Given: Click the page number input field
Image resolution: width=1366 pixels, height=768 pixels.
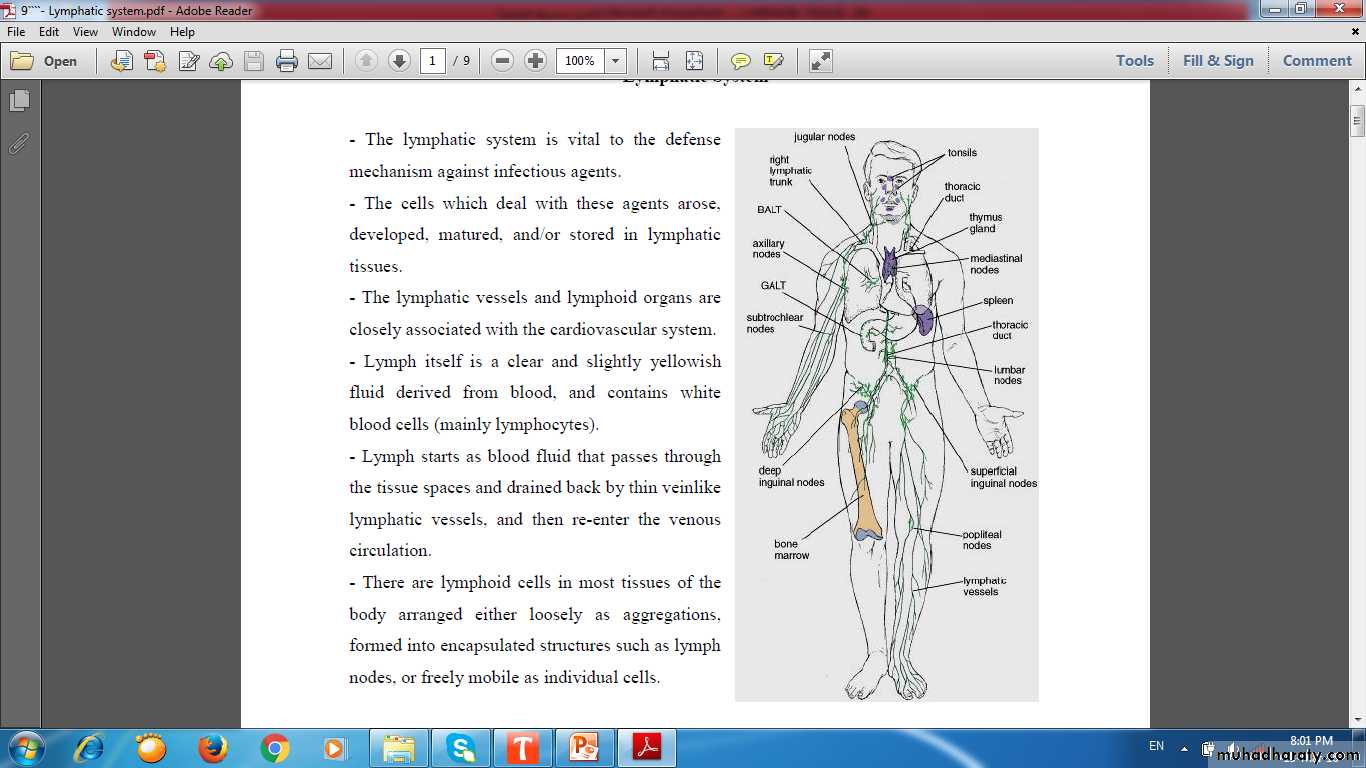Looking at the screenshot, I should pyautogui.click(x=432, y=61).
